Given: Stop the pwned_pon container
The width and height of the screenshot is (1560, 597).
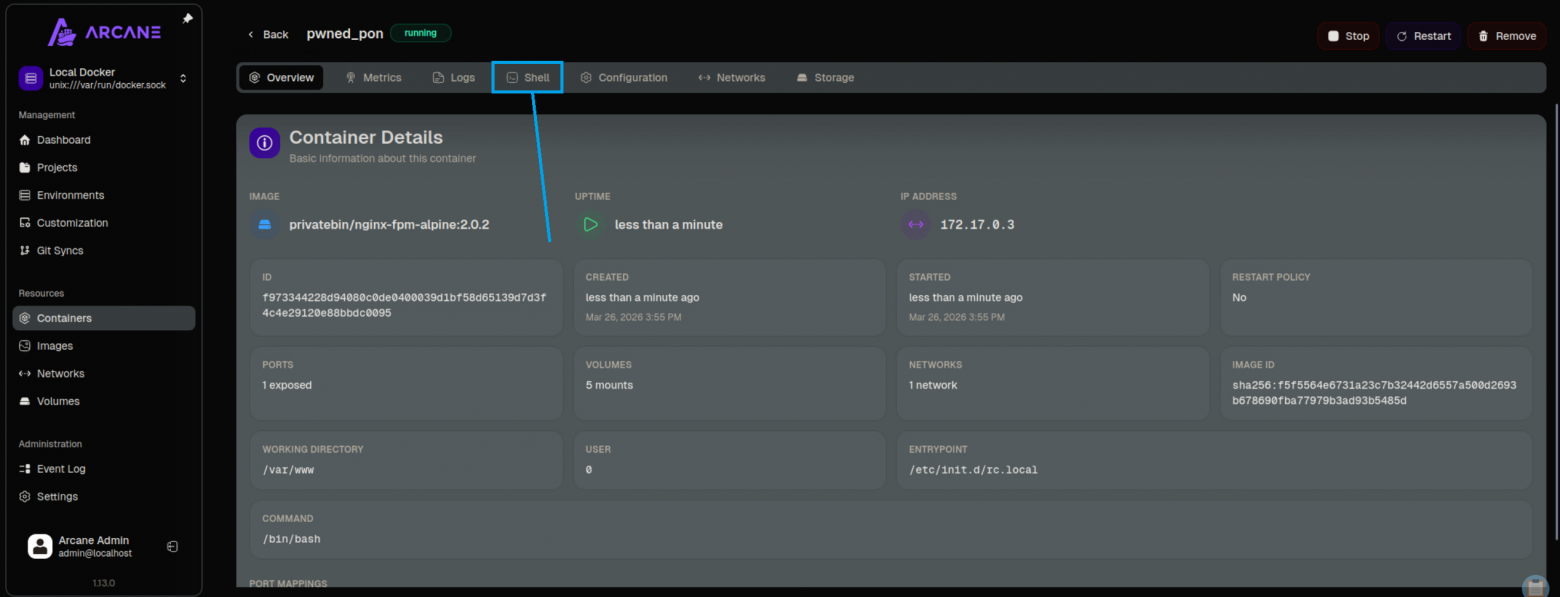Looking at the screenshot, I should click(x=1348, y=35).
